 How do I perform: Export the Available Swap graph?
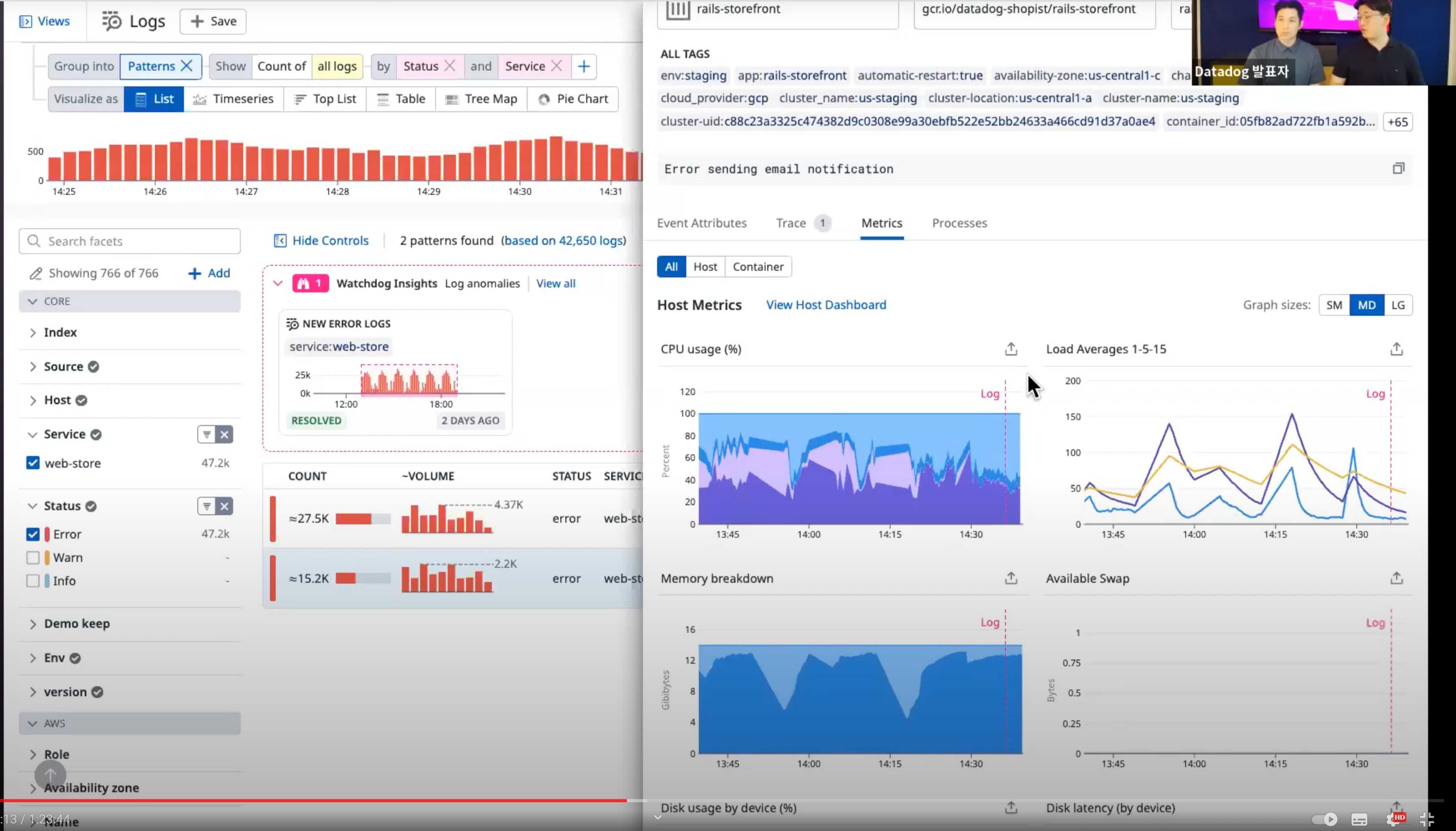[x=1396, y=578]
